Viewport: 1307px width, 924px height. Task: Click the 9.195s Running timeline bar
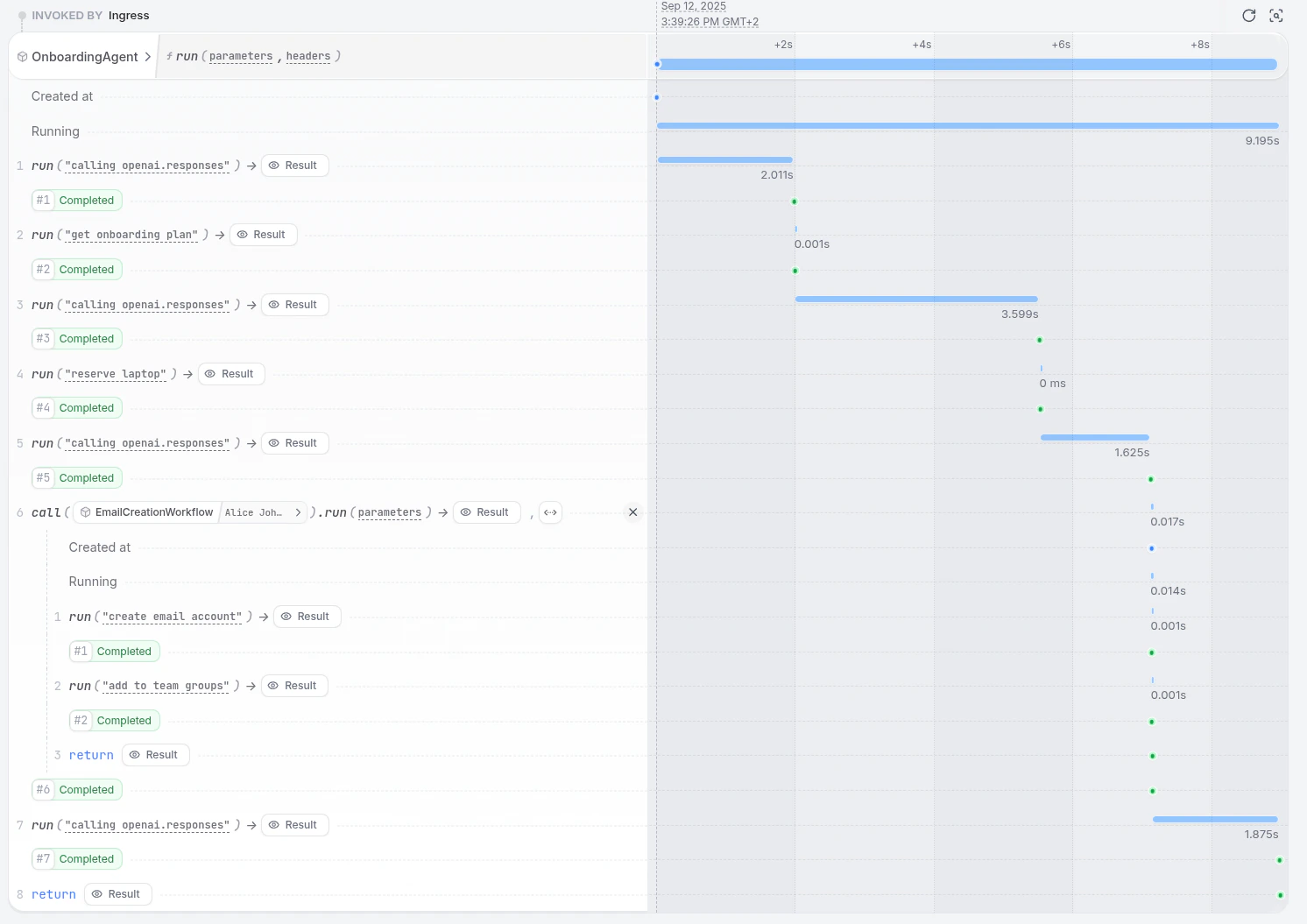[968, 126]
